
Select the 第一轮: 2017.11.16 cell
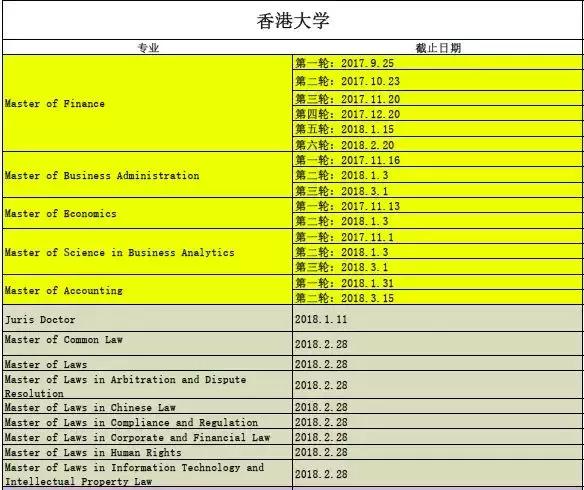(x=438, y=159)
